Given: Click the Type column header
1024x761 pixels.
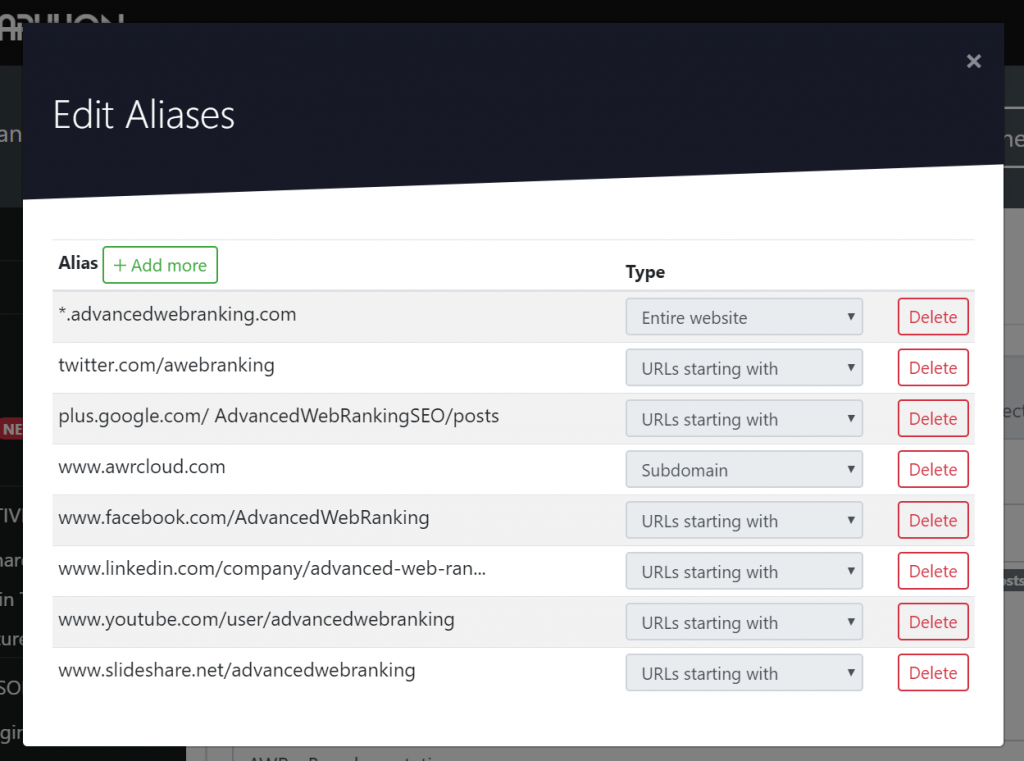Looking at the screenshot, I should pyautogui.click(x=645, y=272).
